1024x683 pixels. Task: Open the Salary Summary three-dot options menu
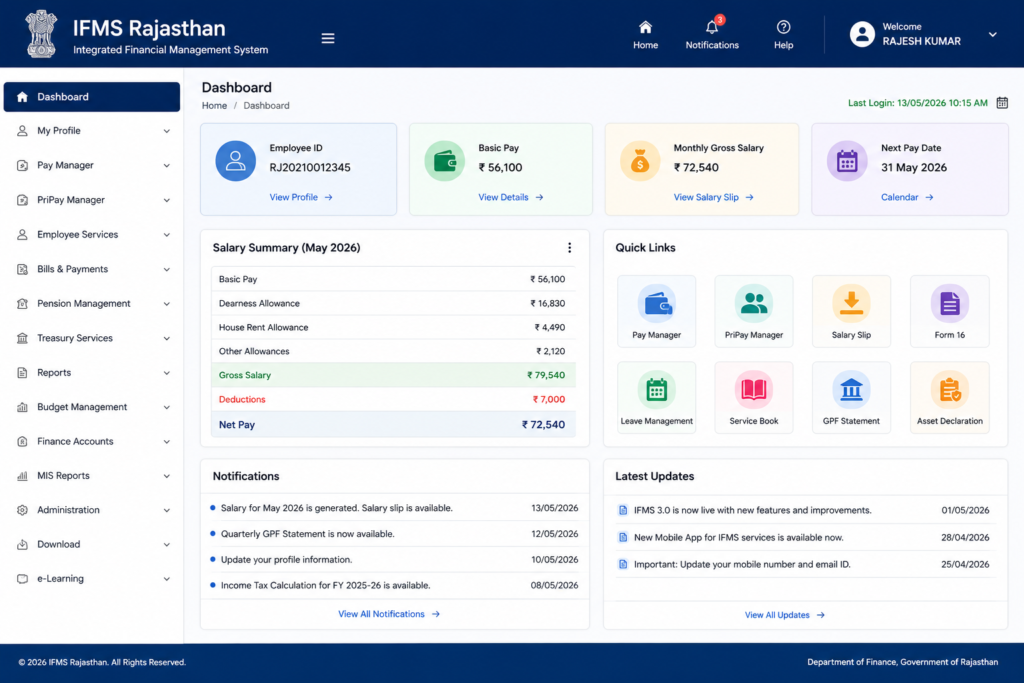tap(569, 247)
